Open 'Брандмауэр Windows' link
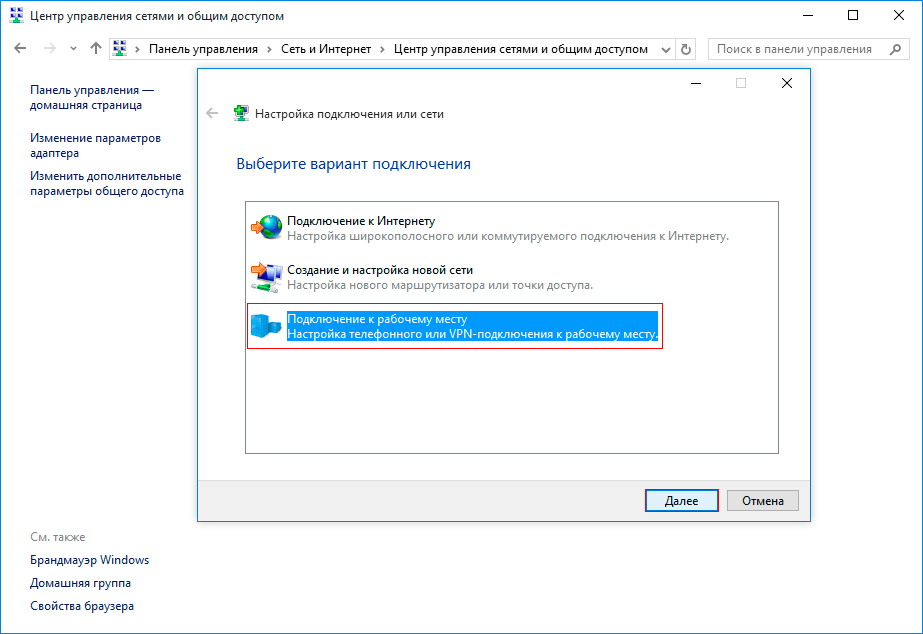This screenshot has width=923, height=634. pyautogui.click(x=89, y=560)
